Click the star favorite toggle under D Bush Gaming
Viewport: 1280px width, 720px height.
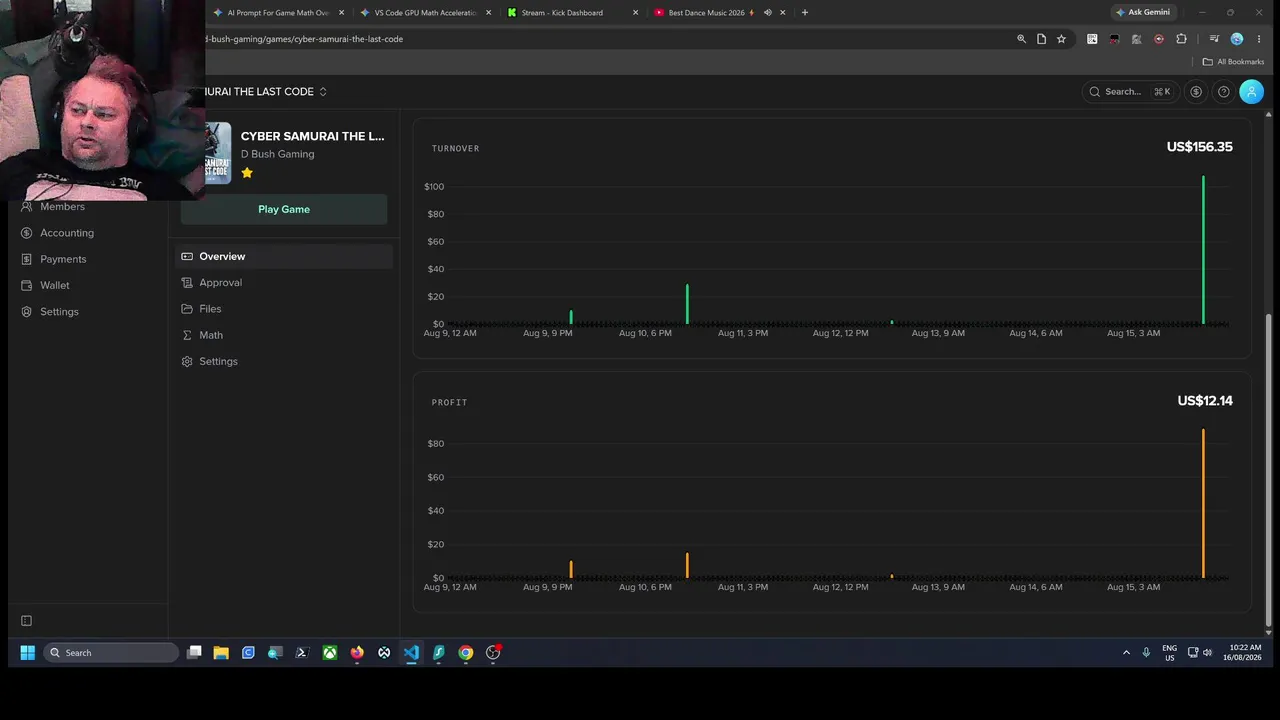coord(247,173)
